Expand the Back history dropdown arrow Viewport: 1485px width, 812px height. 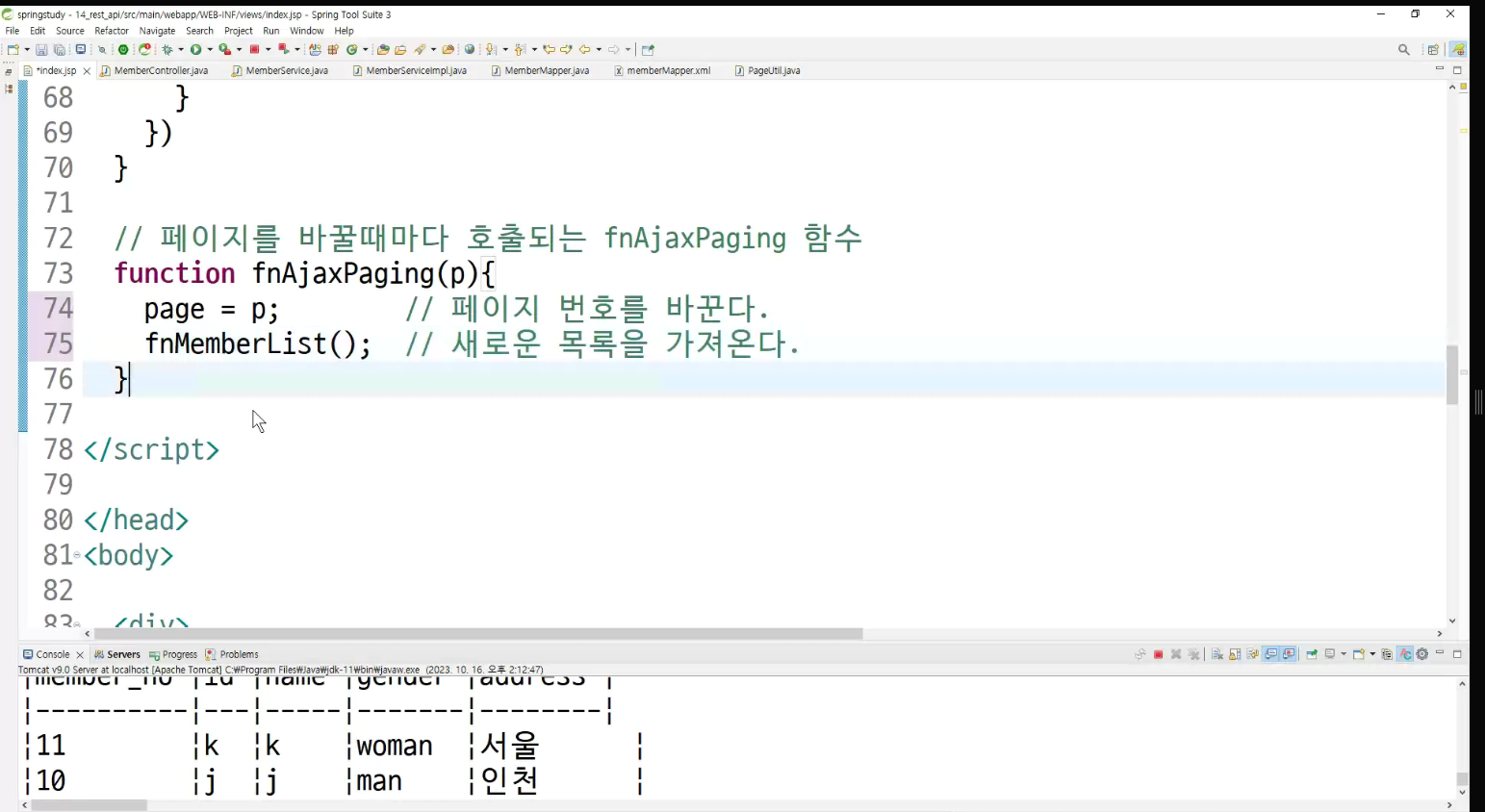(599, 50)
